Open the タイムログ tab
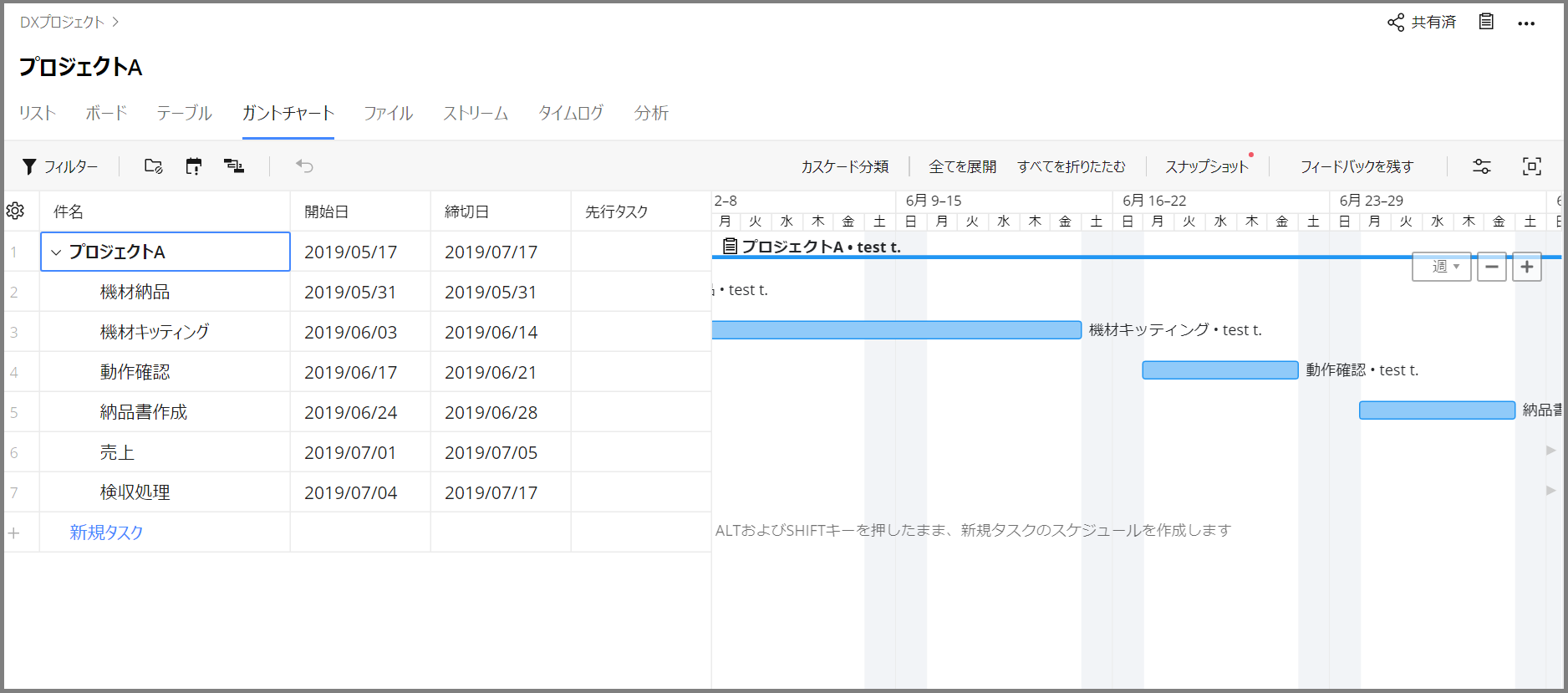Screen dimensions: 1568x693 571,113
